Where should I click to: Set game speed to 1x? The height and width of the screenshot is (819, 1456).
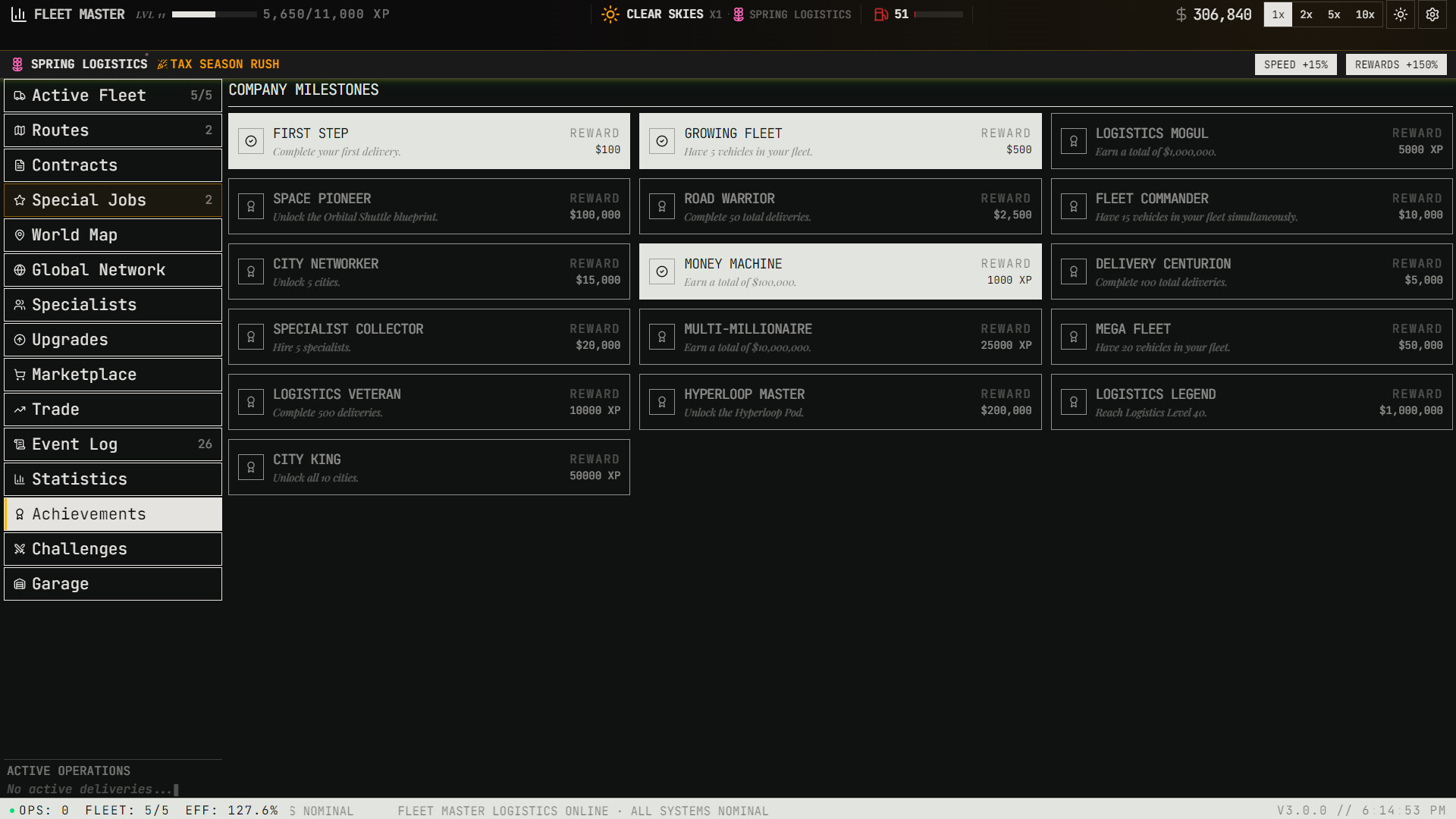point(1278,14)
